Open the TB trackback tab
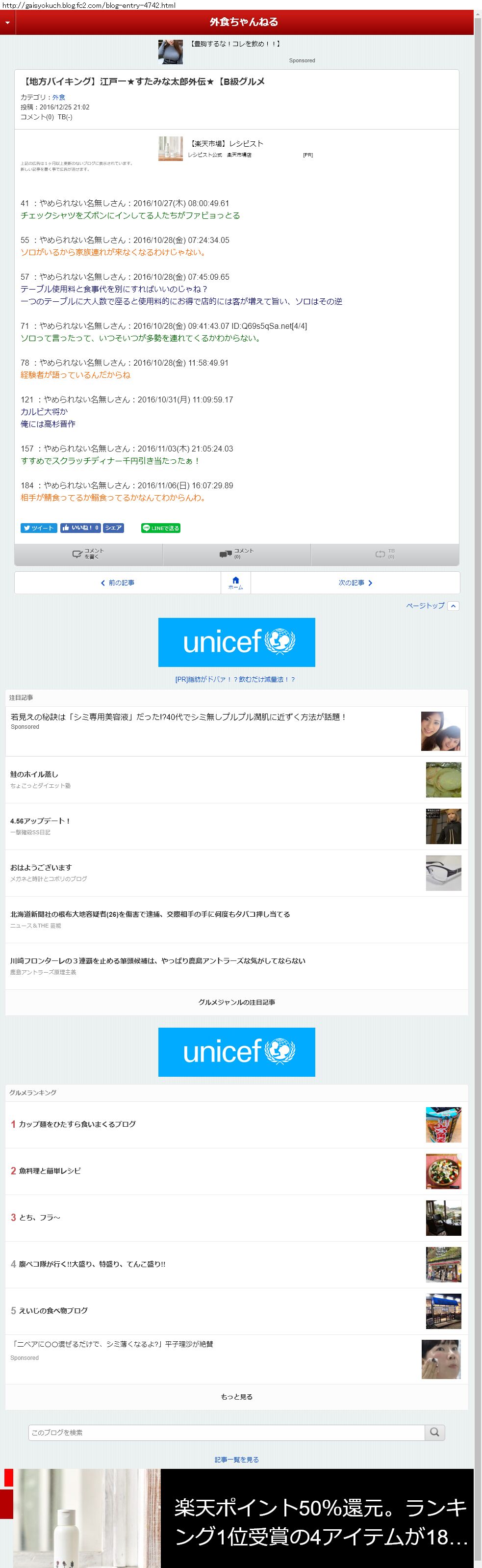Screen dimensions: 482x1568 [385, 554]
